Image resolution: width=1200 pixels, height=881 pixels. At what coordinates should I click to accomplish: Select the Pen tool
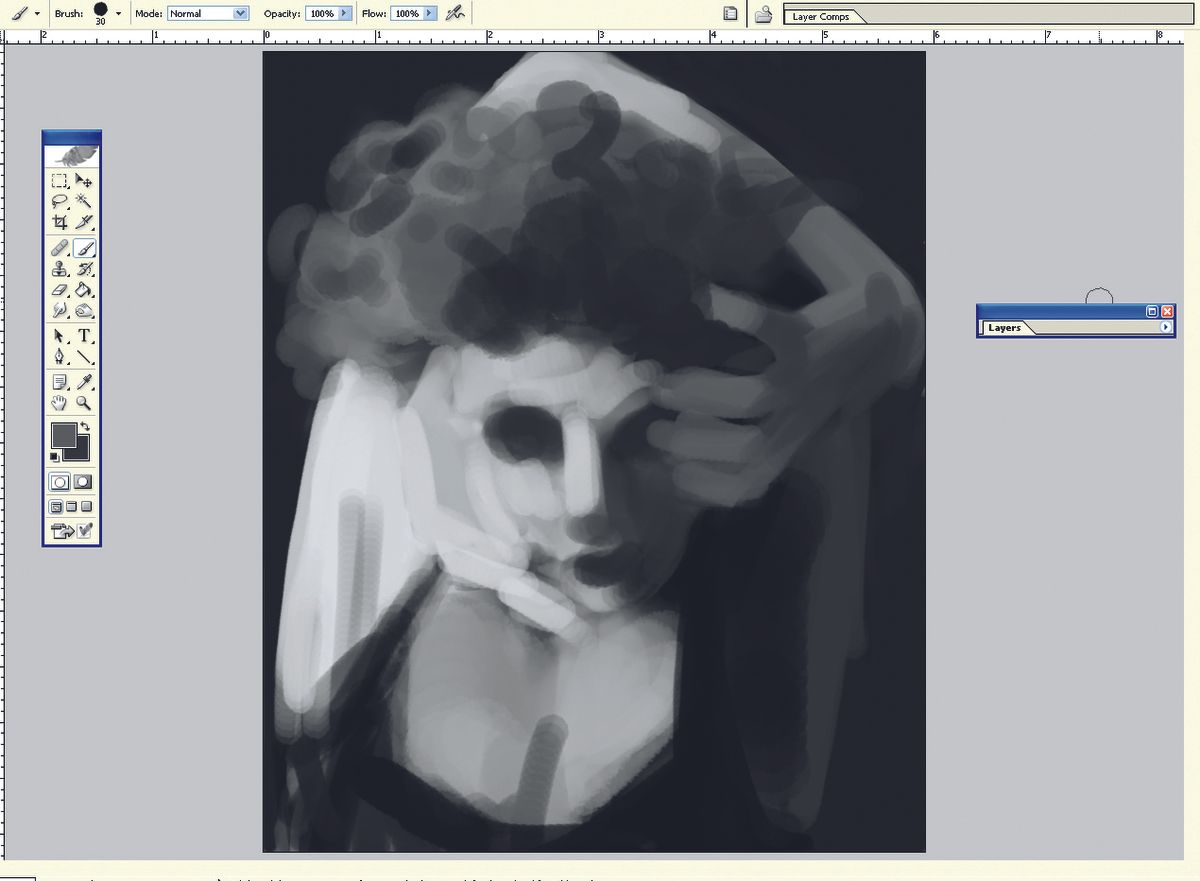coord(60,356)
